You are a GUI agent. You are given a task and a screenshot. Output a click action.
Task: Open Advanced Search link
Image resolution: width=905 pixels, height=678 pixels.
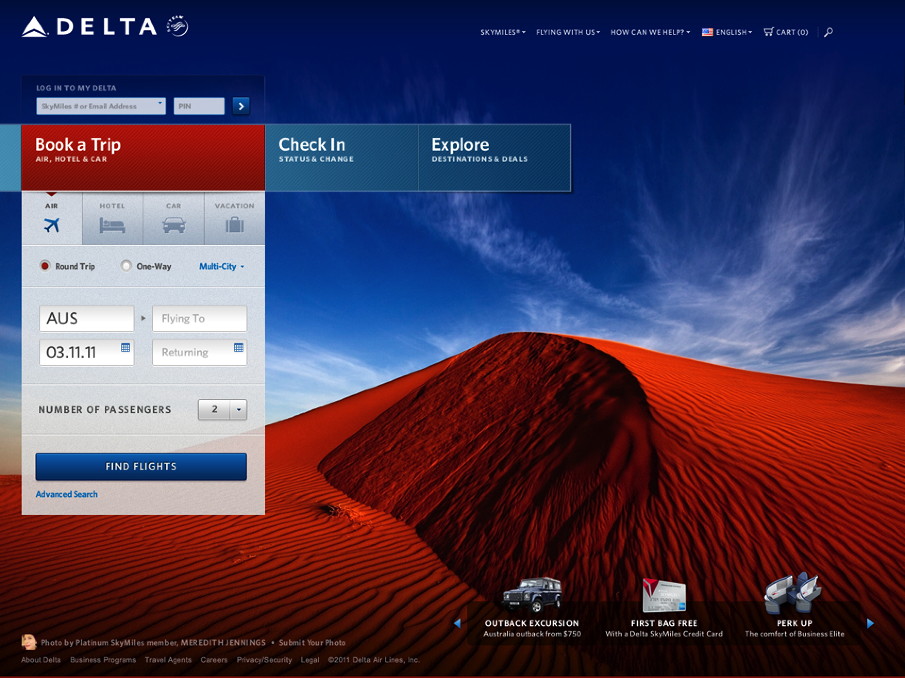66,494
